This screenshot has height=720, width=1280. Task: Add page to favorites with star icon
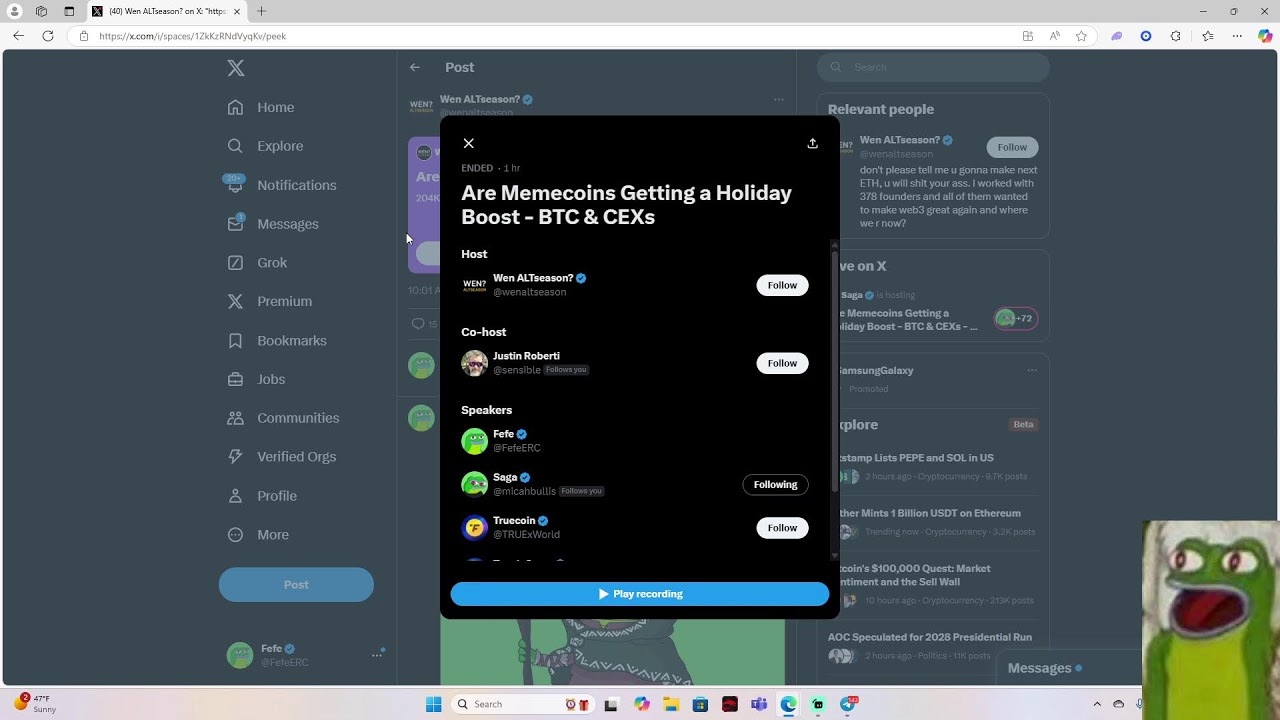click(1081, 36)
